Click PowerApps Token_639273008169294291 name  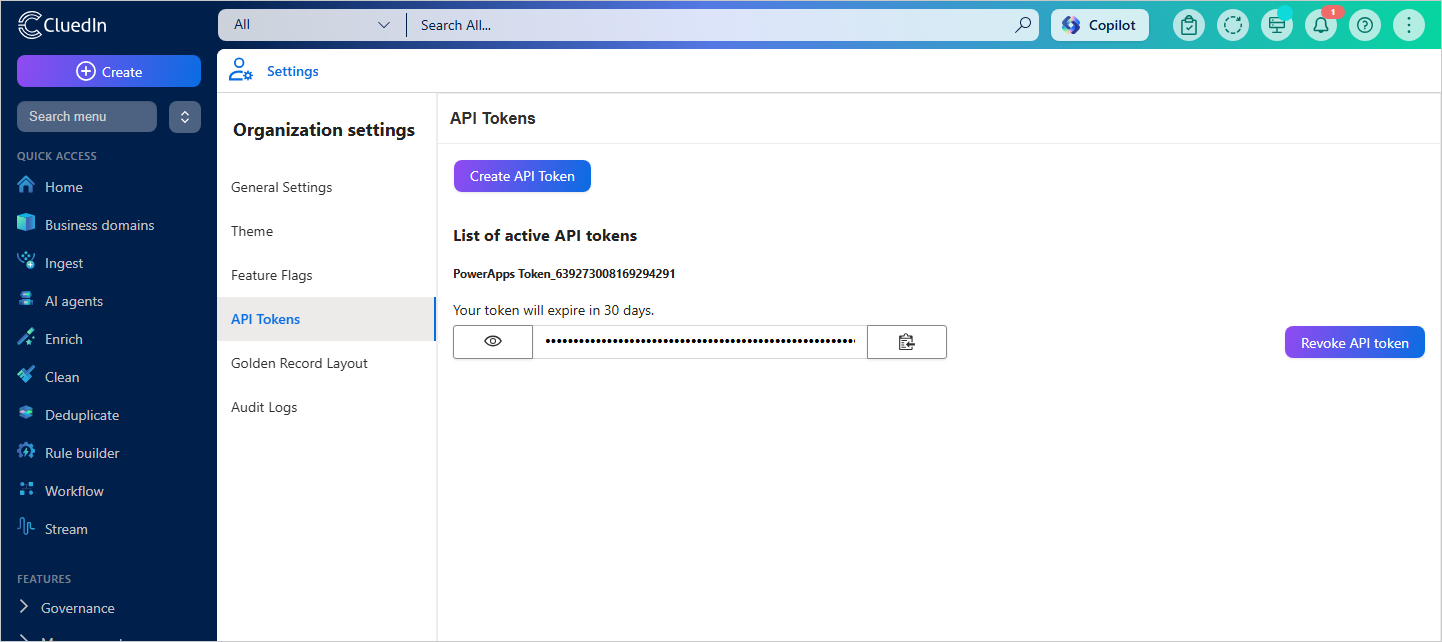click(x=564, y=273)
